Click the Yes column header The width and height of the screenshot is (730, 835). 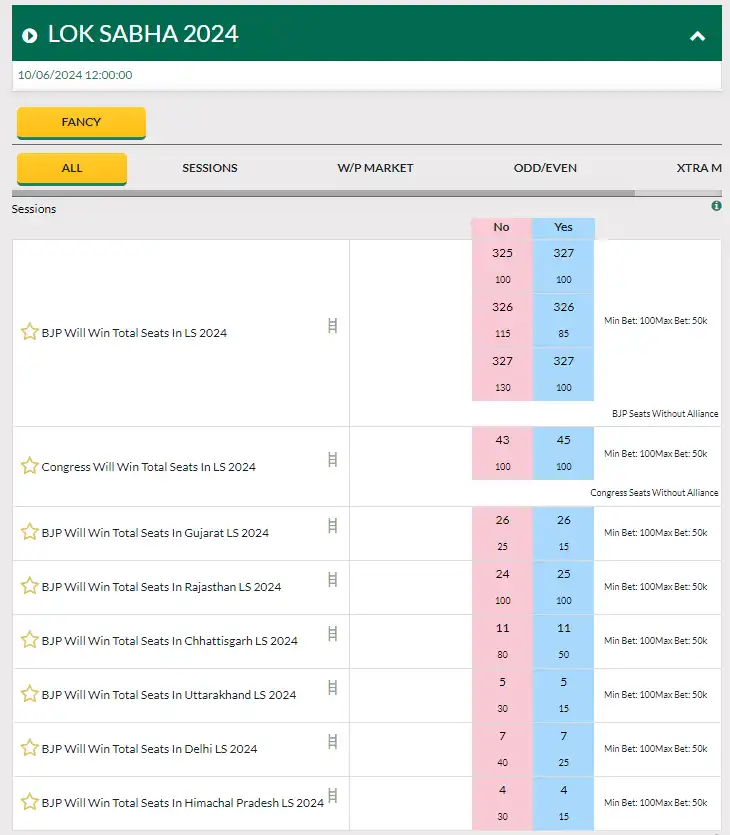point(563,227)
